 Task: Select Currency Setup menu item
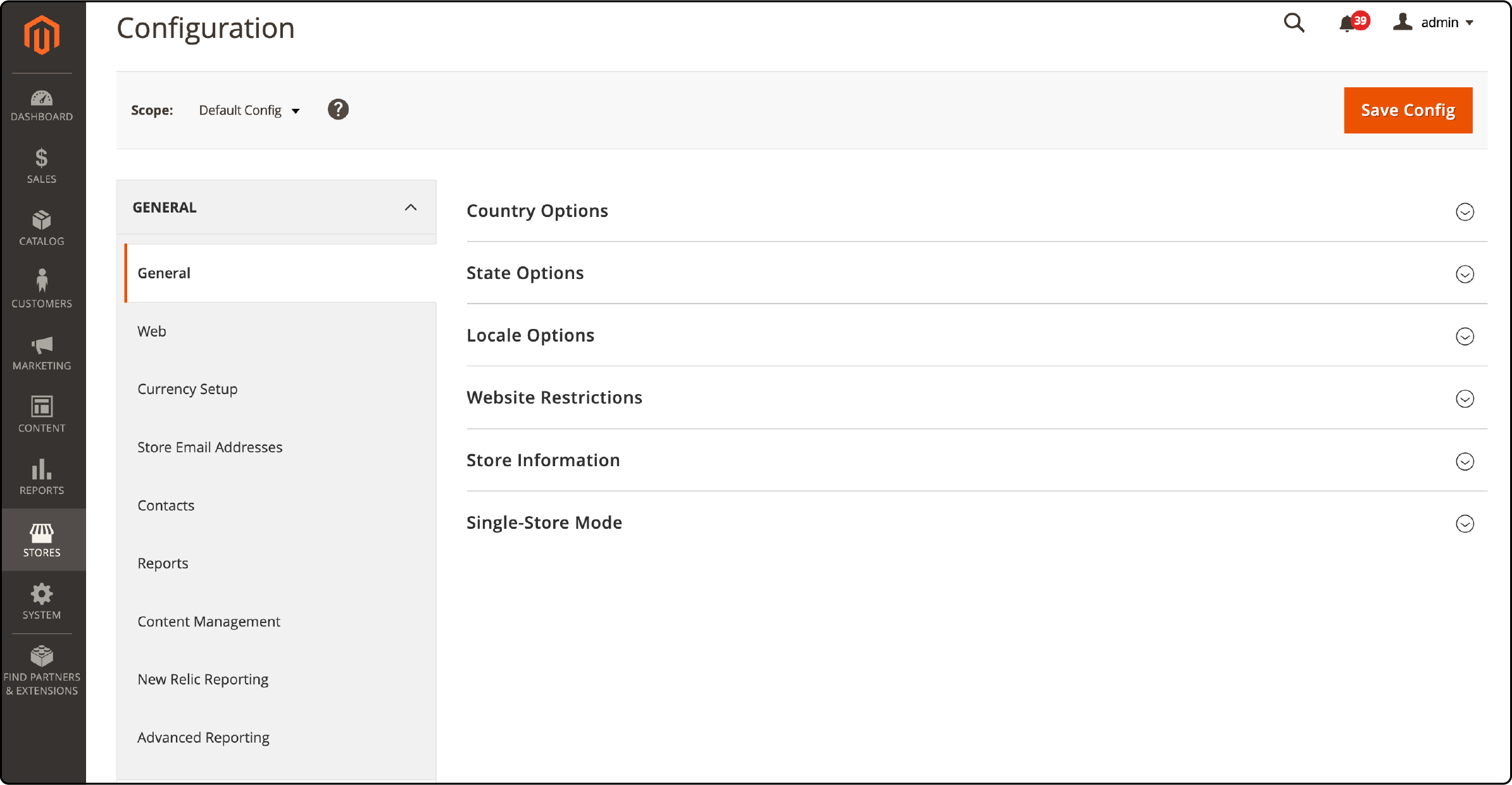(x=188, y=389)
